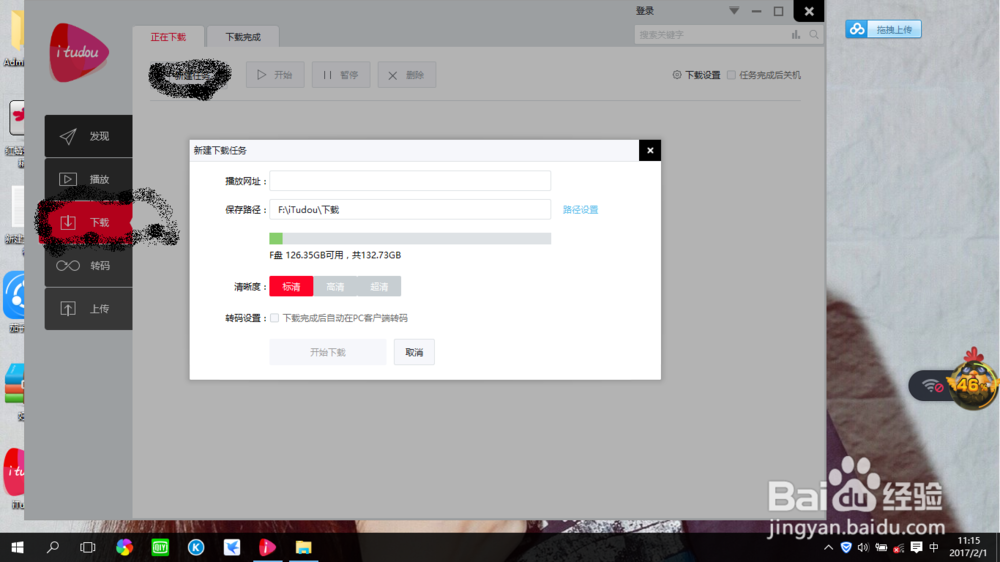Viewport: 1000px width, 562px height.
Task: Click the 路径设置 link
Action: point(580,210)
